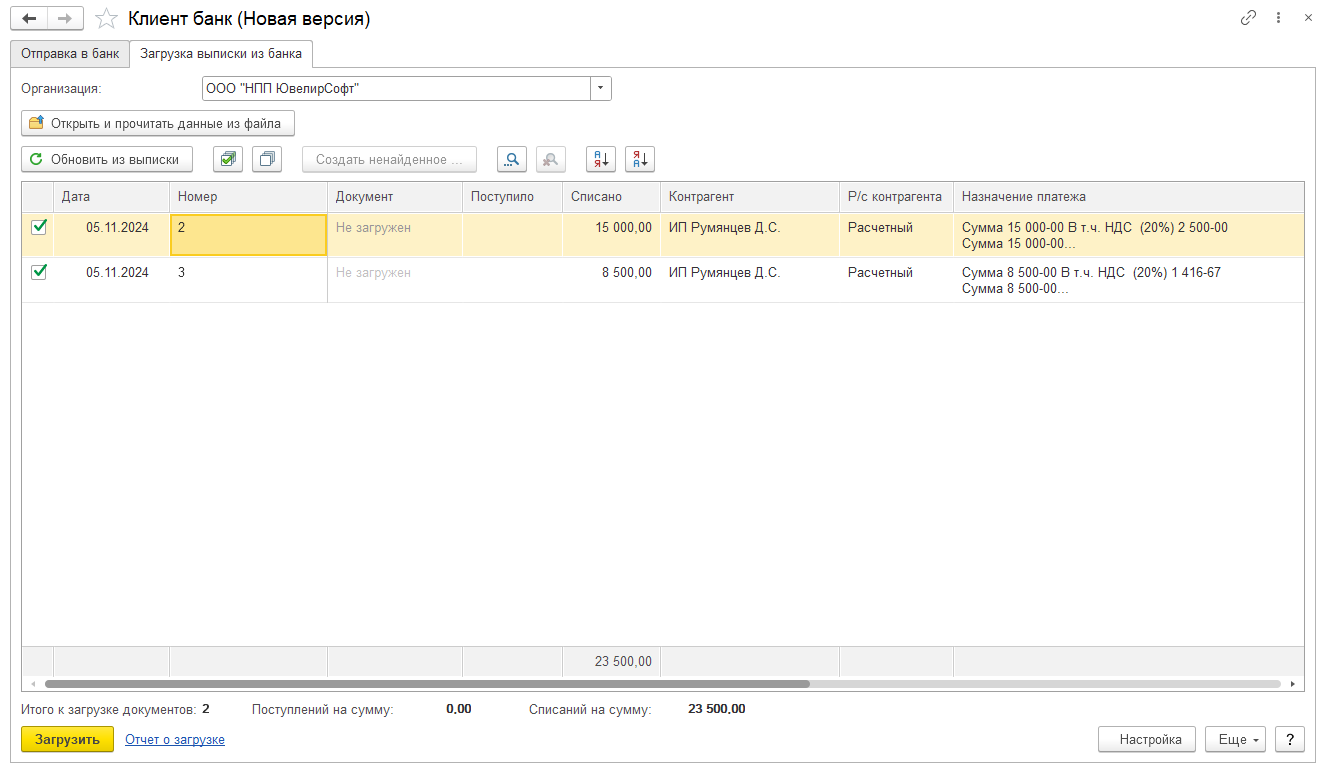Screen dimensions: 1320x768
Task: Select the Загрузка выписки из банка tab
Action: [221, 54]
